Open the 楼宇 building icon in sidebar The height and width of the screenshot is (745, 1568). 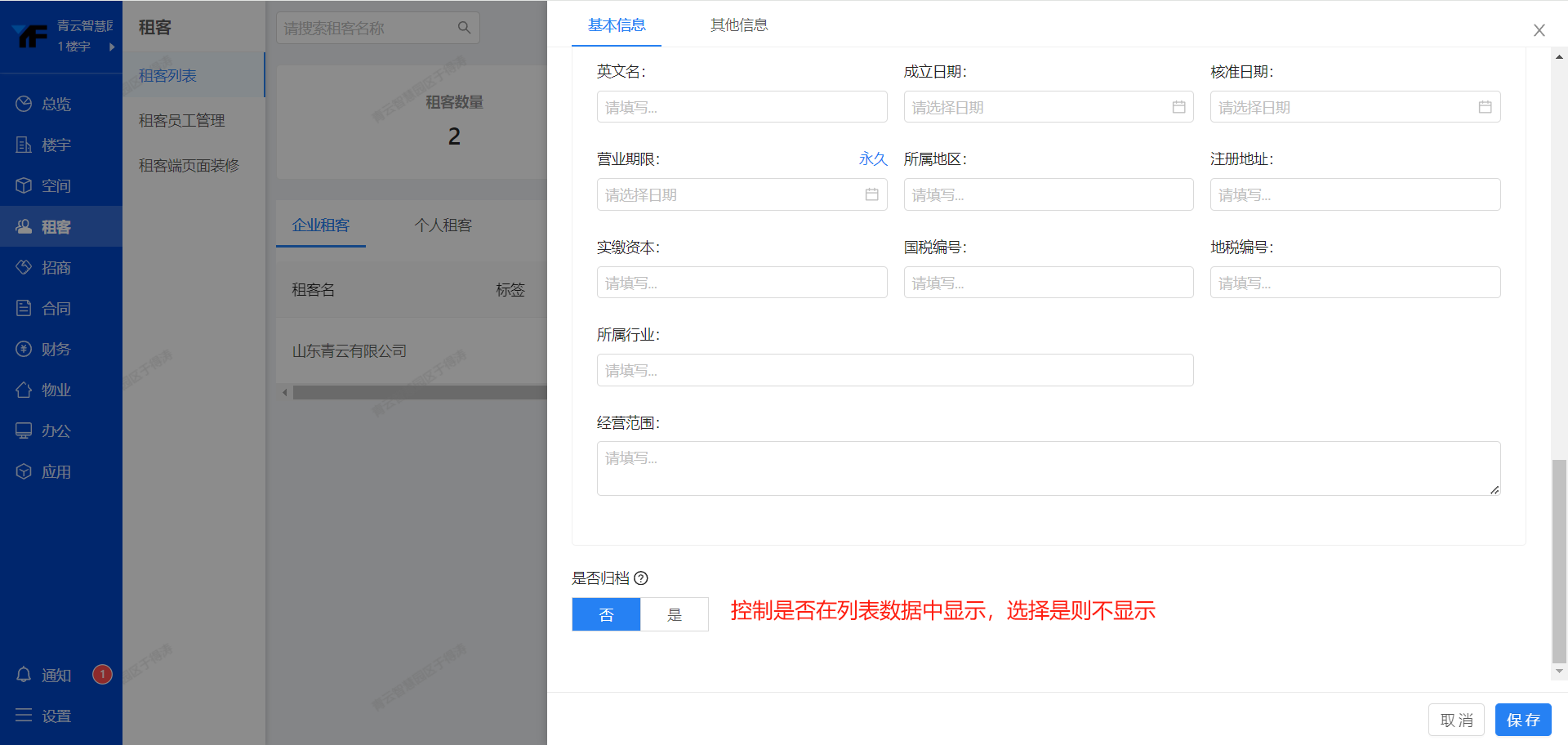24,145
